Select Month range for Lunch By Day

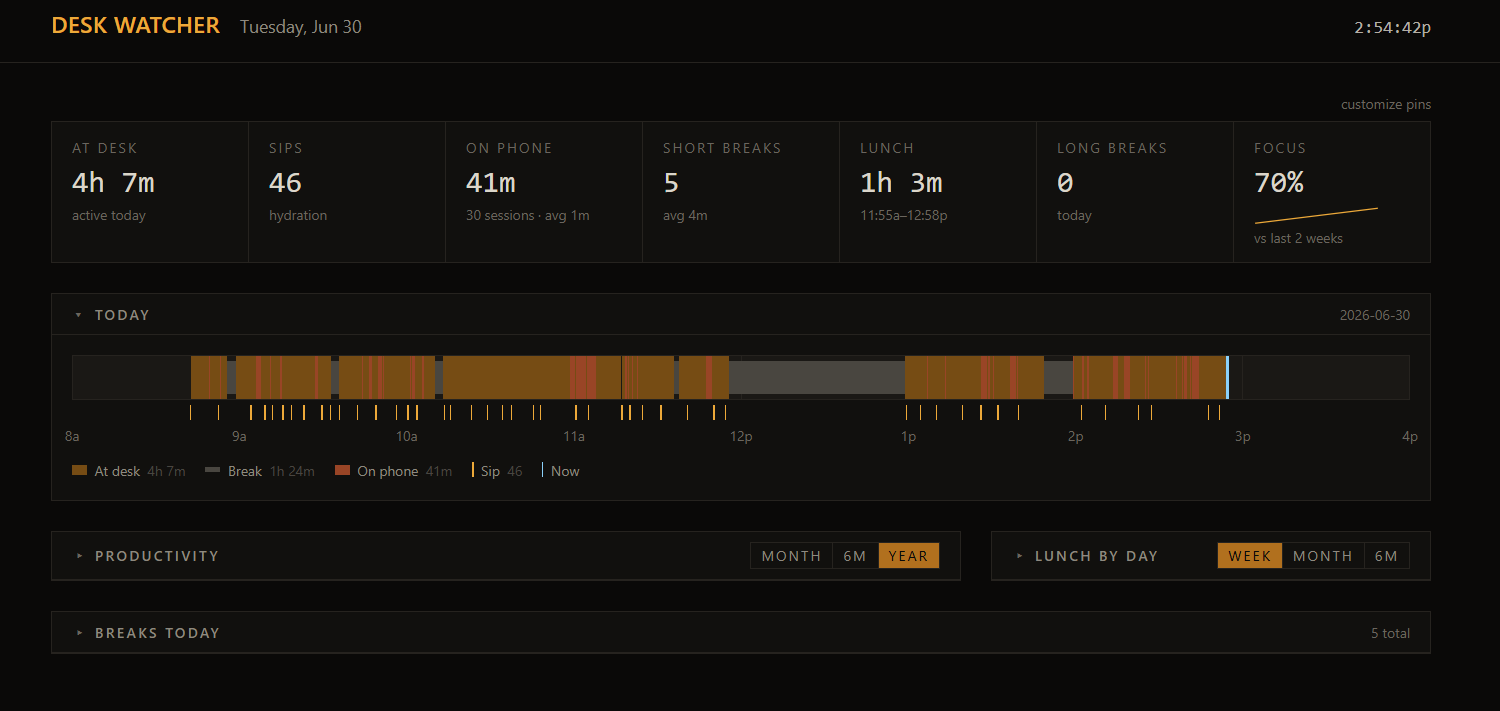[x=1322, y=556]
